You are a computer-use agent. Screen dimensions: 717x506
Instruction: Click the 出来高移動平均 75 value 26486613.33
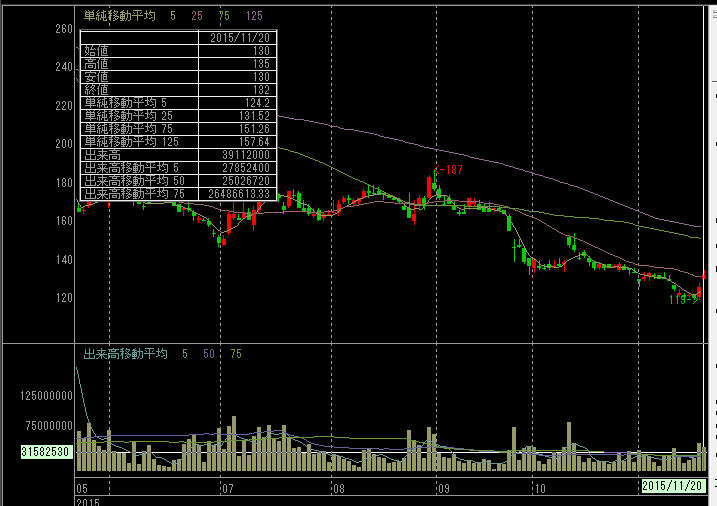pos(239,194)
